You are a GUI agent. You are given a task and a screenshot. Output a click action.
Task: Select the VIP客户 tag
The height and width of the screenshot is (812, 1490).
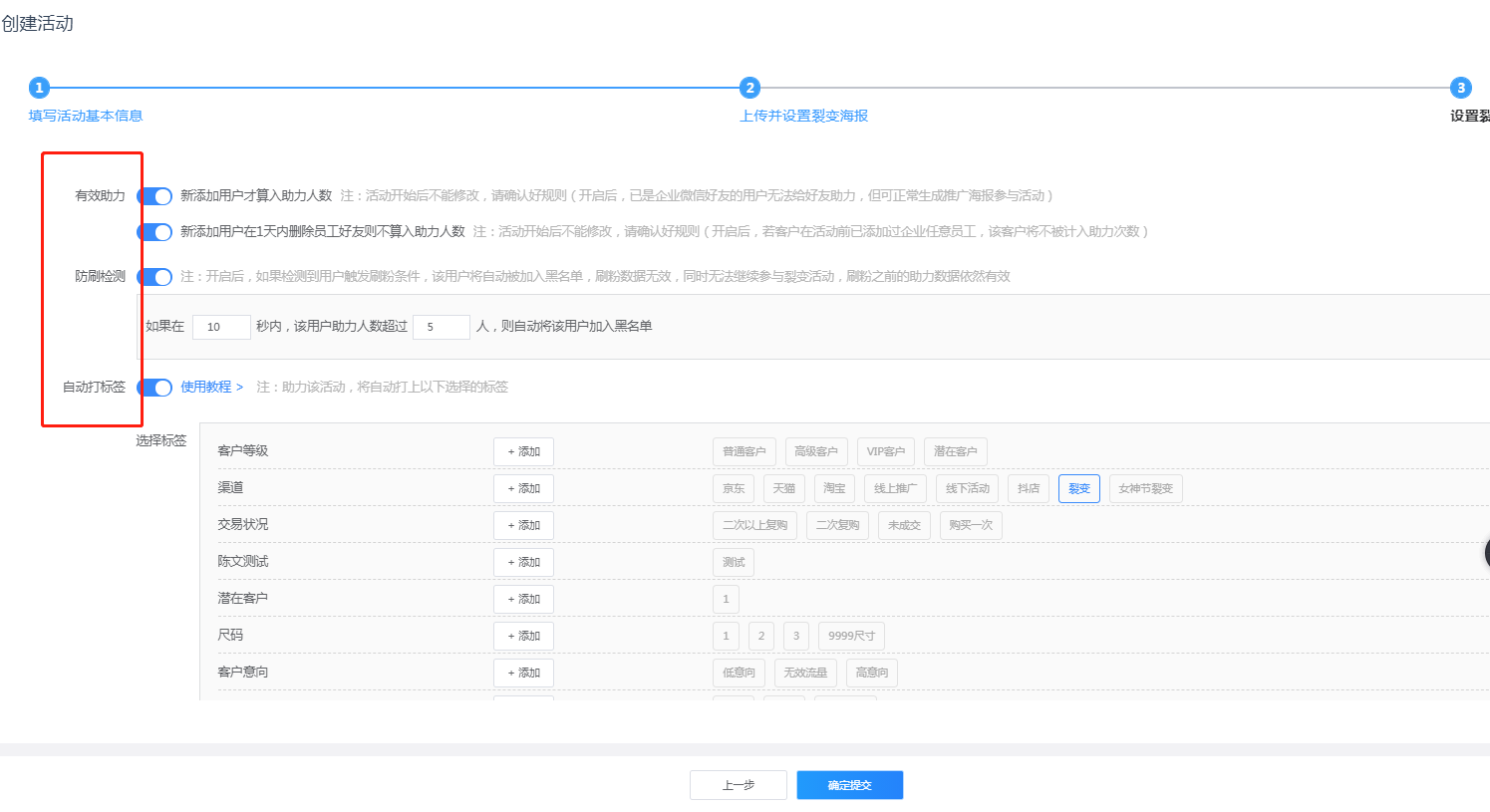click(x=885, y=452)
